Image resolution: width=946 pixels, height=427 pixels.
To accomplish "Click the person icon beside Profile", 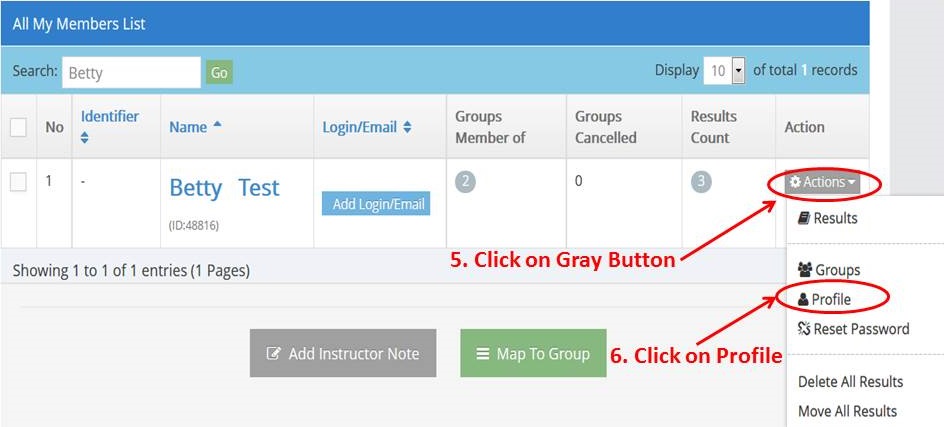I will click(803, 299).
